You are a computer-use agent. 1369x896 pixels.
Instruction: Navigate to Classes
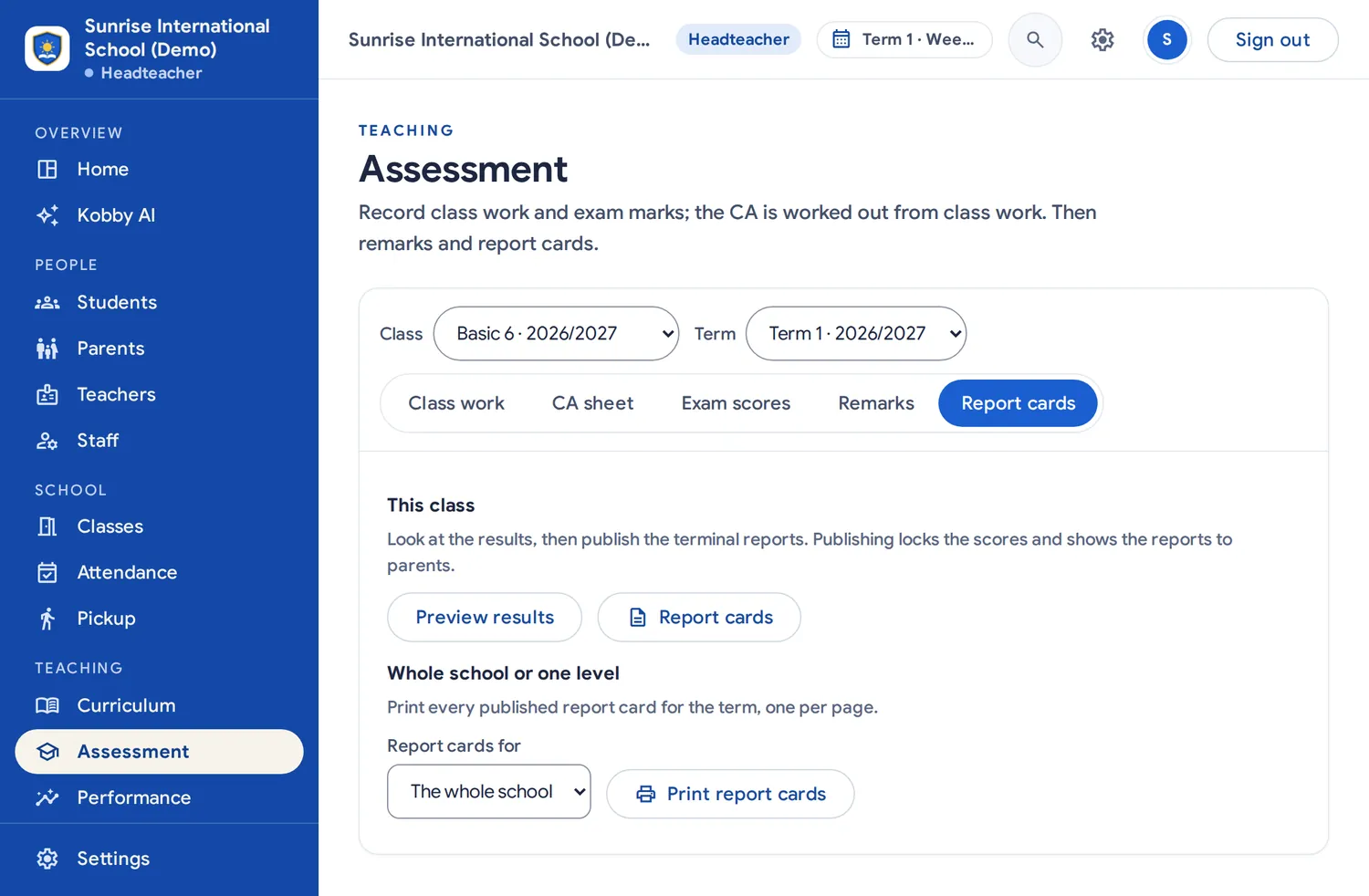(159, 526)
